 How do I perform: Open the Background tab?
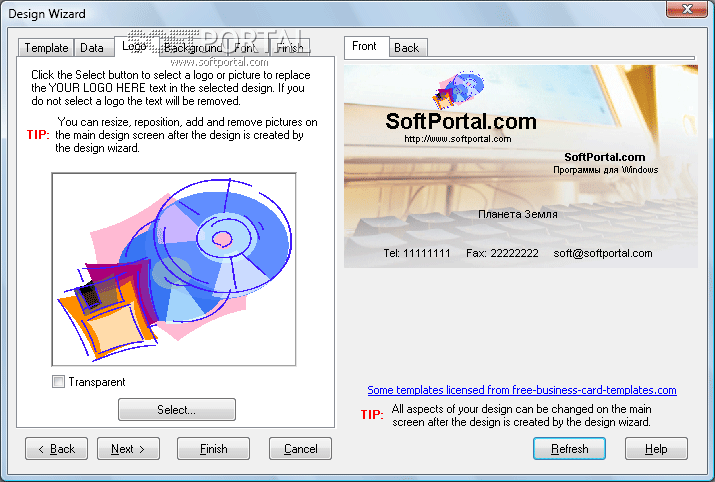pos(193,48)
